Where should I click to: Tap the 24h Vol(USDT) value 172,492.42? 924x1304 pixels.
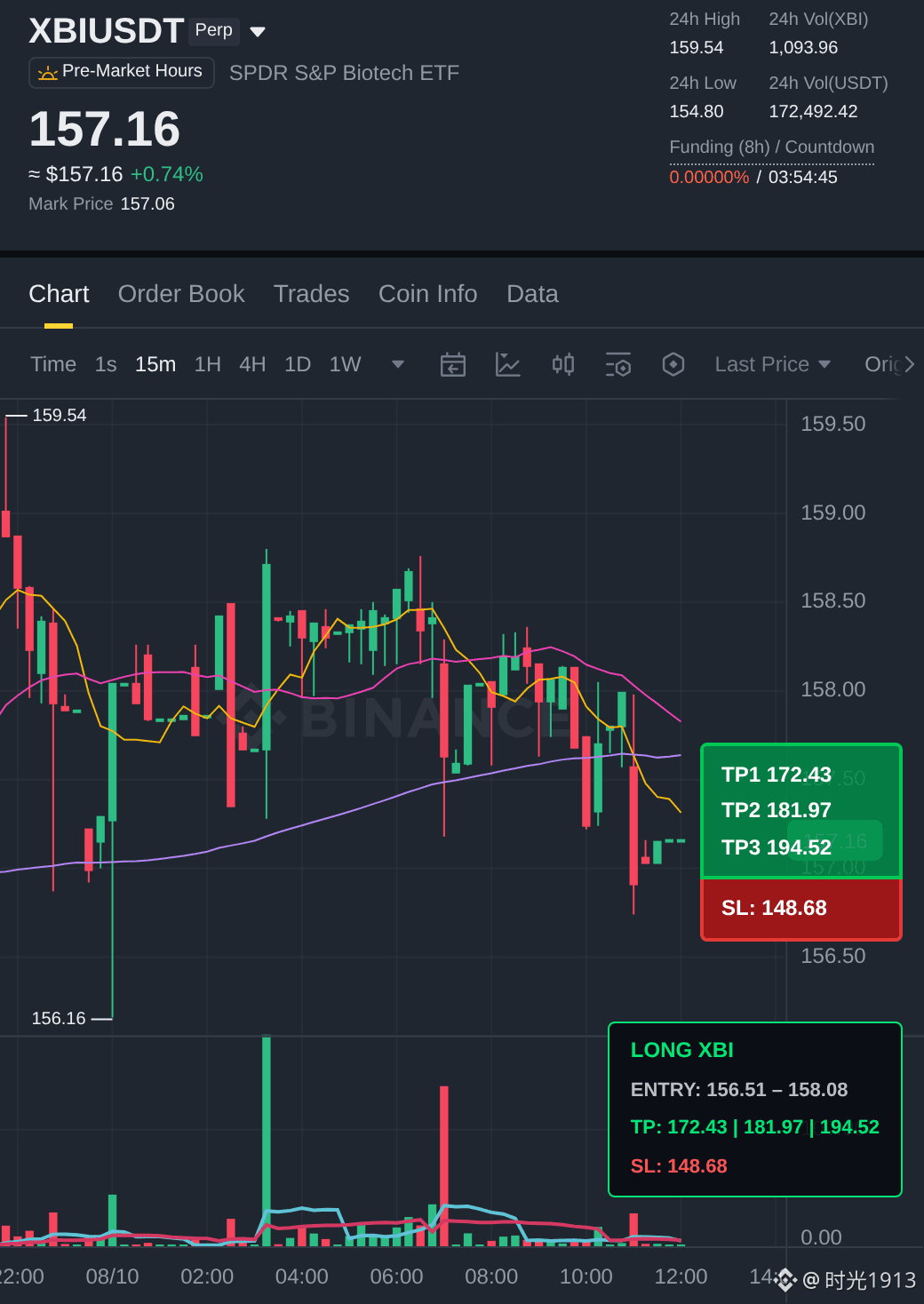coord(813,112)
